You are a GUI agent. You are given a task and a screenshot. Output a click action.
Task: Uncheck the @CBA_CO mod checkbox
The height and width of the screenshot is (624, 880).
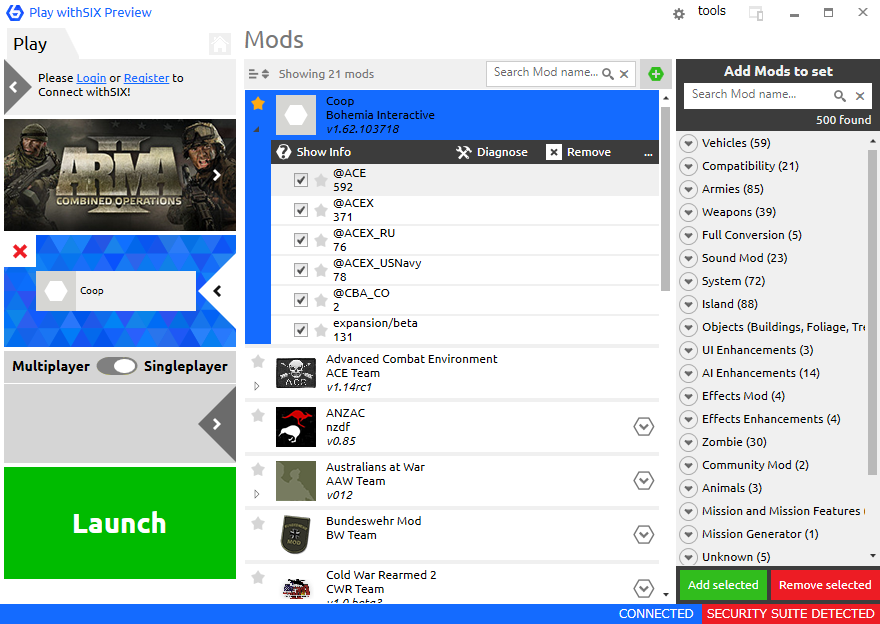pyautogui.click(x=301, y=300)
